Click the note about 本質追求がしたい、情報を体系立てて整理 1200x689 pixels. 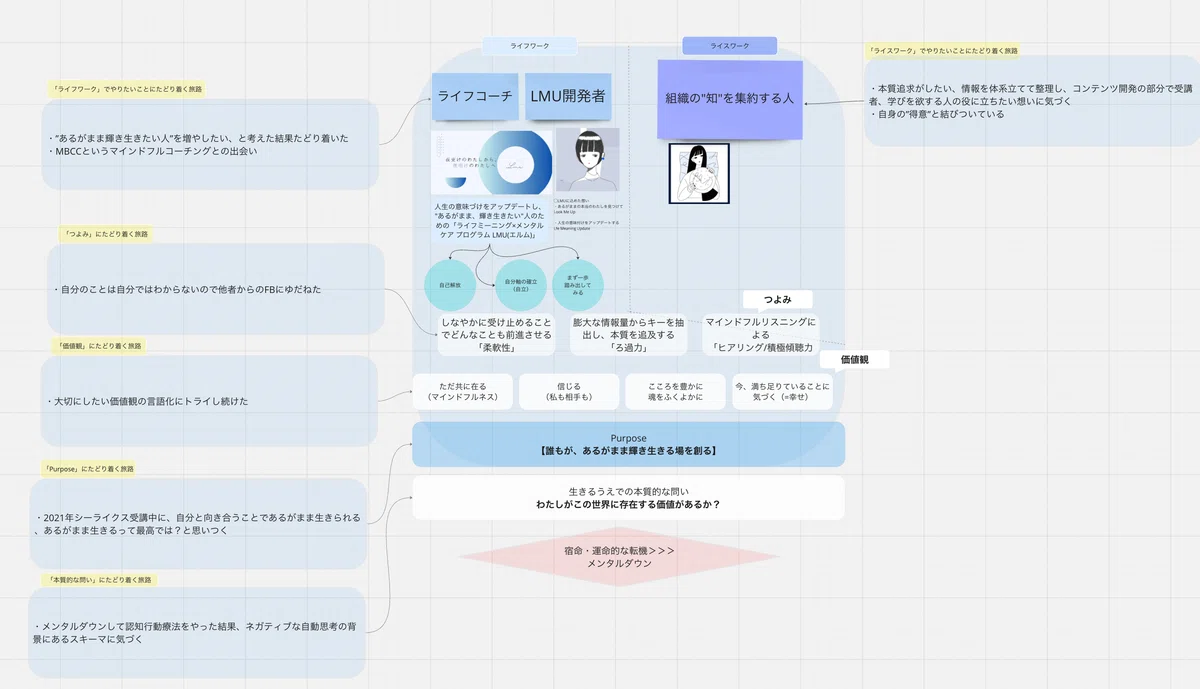point(1032,101)
